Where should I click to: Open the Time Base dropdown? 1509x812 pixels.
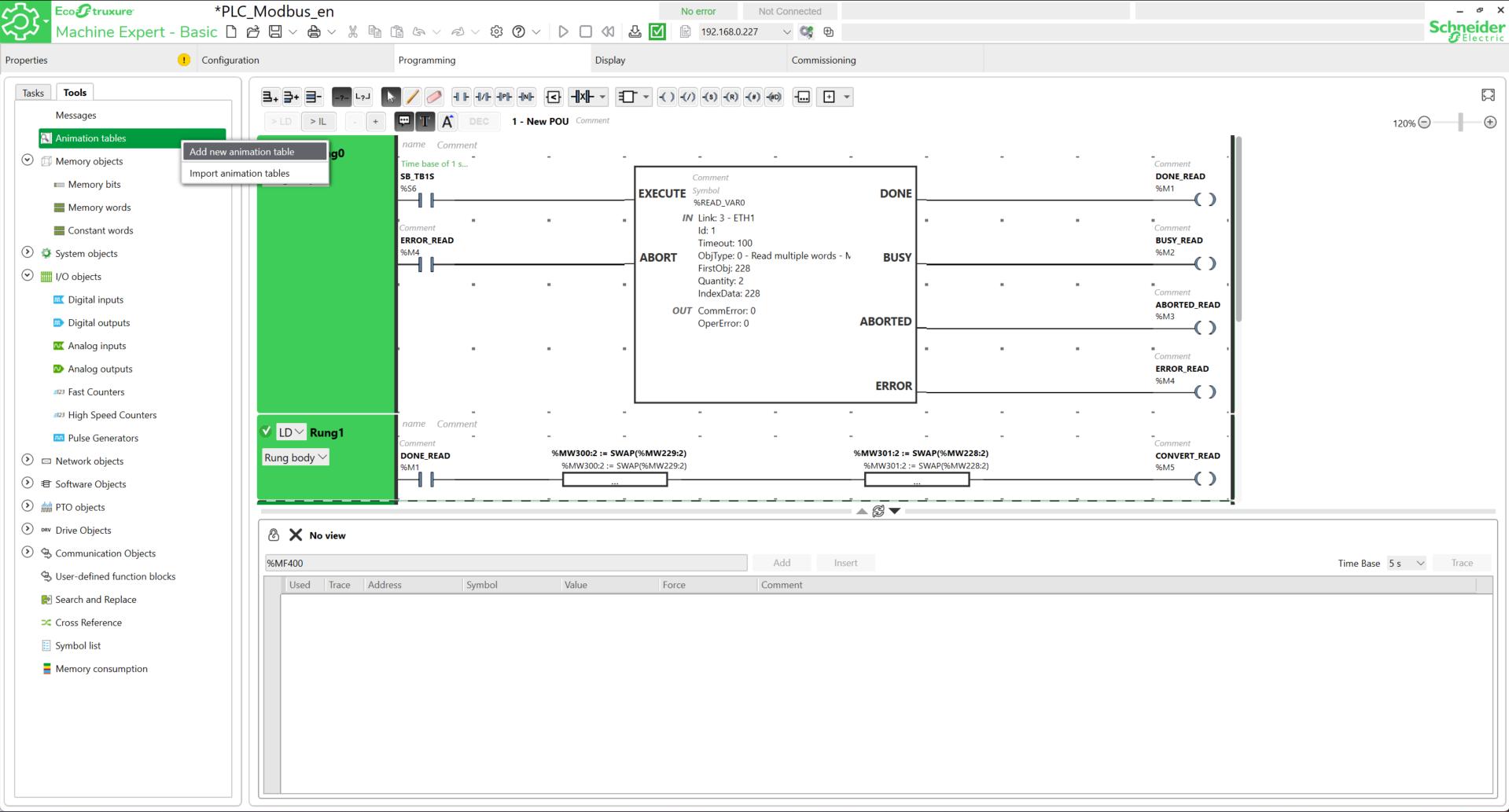click(x=1406, y=563)
